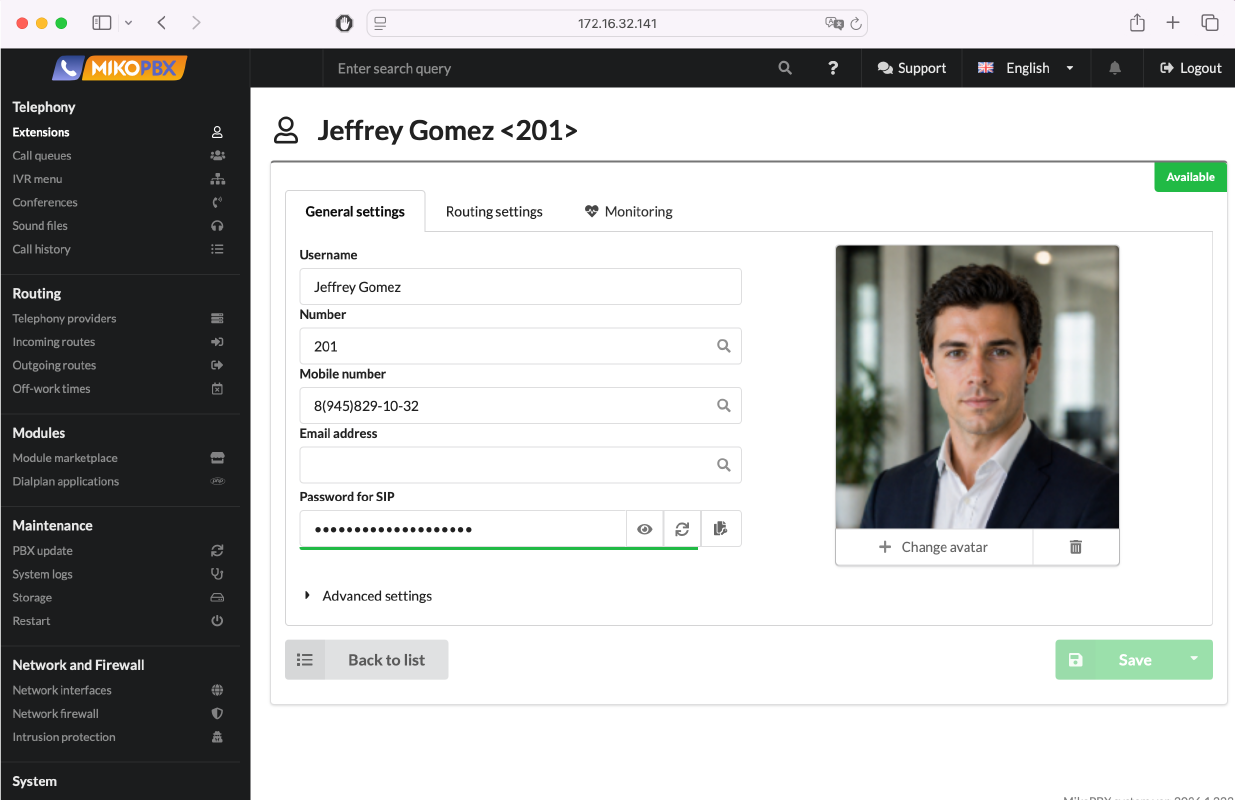Click the MikoPBX logo

coord(120,68)
